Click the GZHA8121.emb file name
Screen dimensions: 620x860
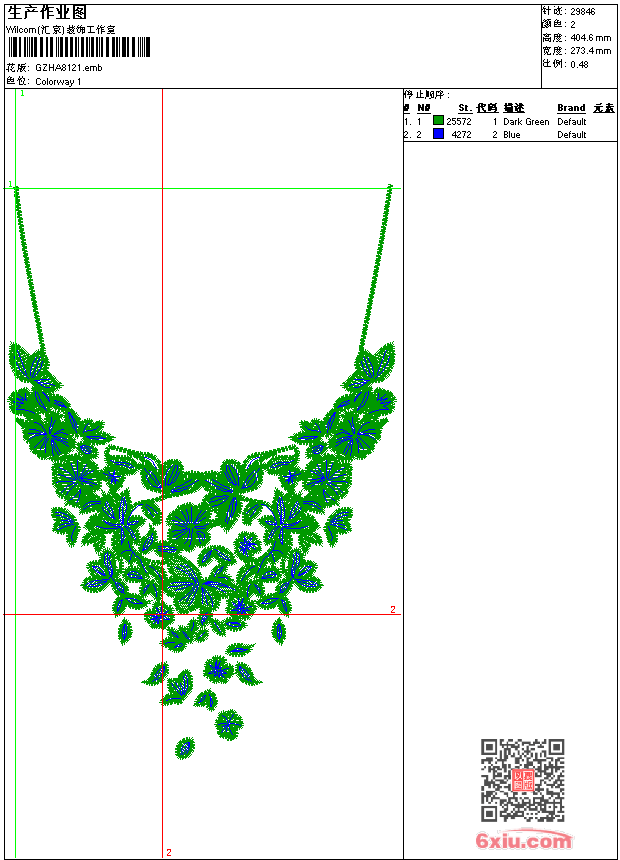68,67
